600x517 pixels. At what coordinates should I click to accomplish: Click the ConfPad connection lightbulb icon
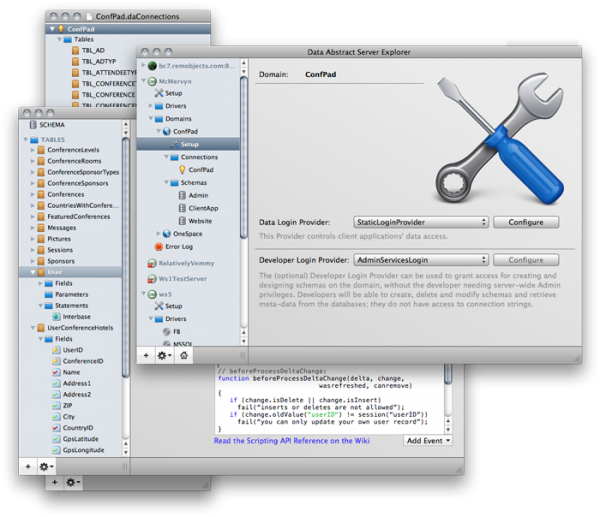[180, 170]
